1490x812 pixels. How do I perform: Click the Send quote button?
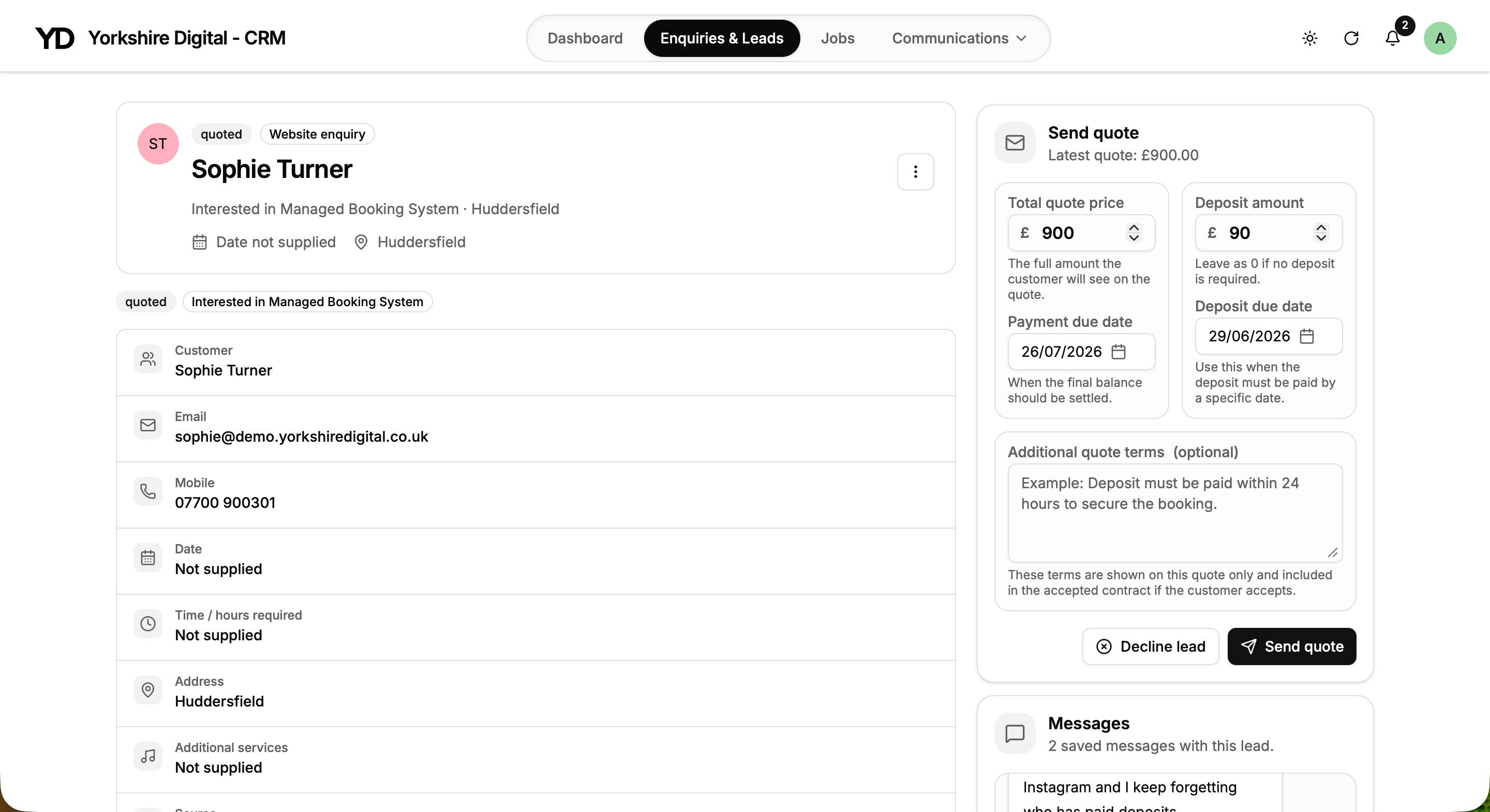[x=1292, y=646]
